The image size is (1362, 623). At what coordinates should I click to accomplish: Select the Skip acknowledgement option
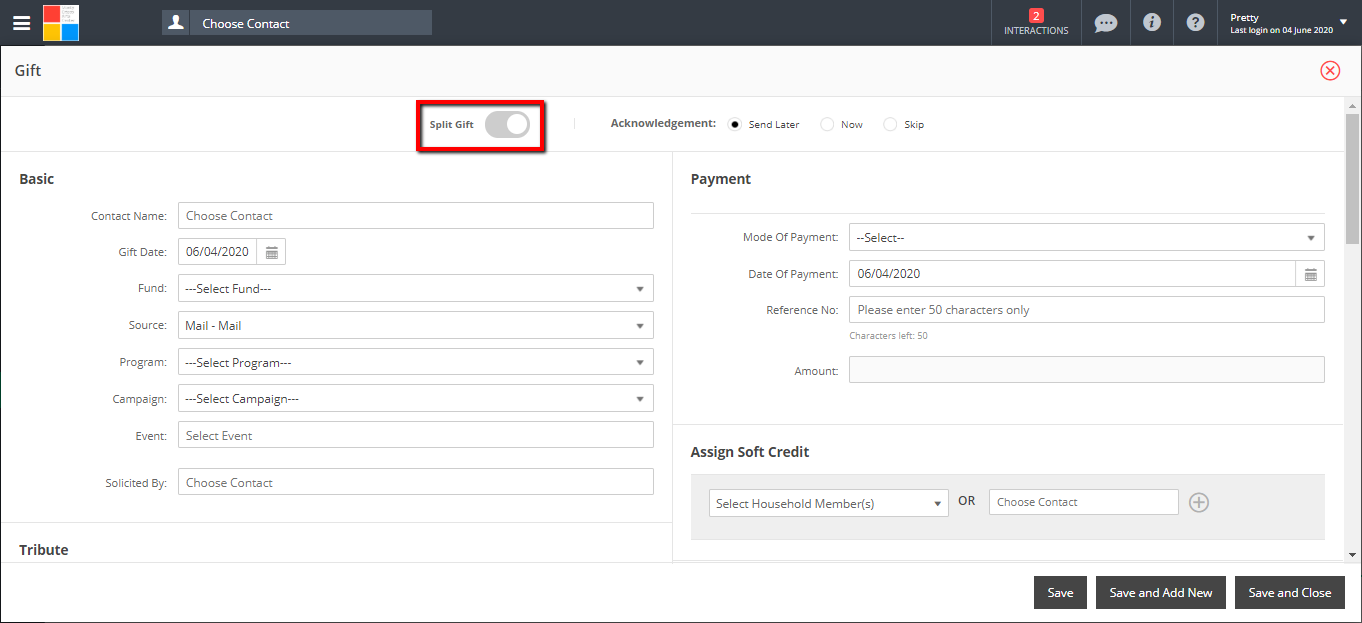pyautogui.click(x=890, y=125)
